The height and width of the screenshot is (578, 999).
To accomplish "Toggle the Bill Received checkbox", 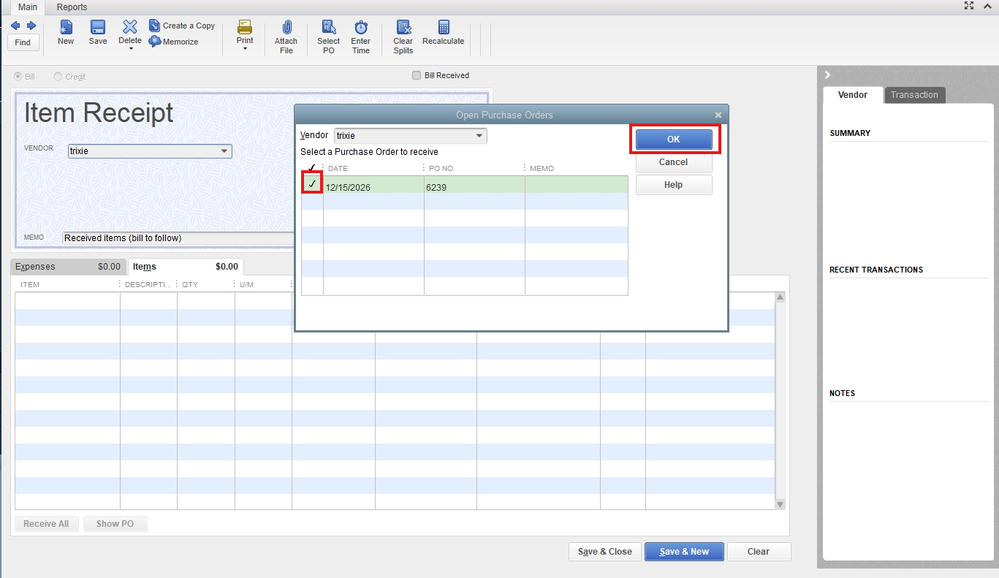I will click(417, 75).
